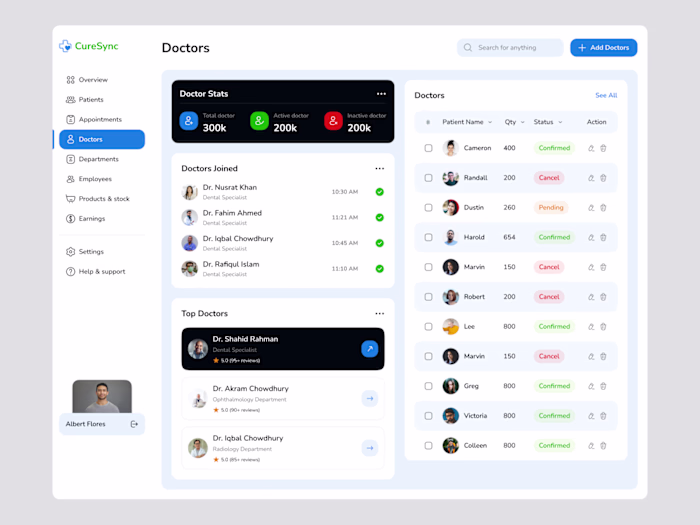This screenshot has height=525, width=700.
Task: Tick the checkbox for Lee
Action: pos(428,327)
